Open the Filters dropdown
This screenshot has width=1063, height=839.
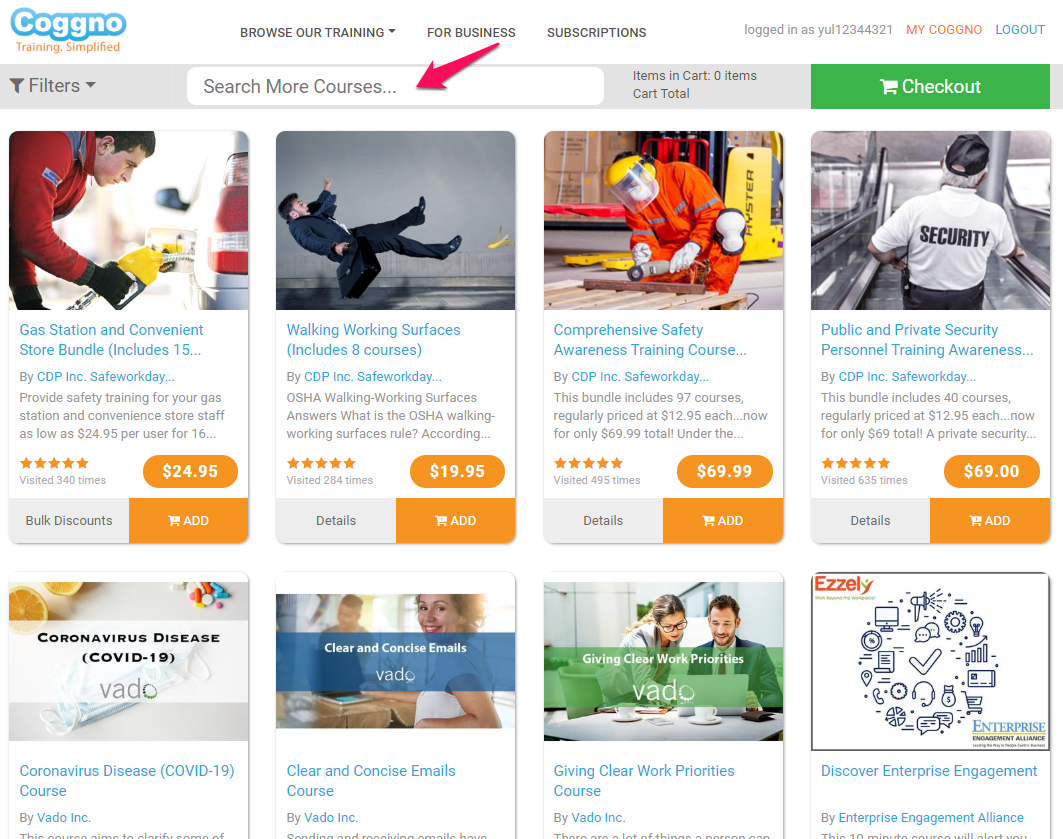point(52,85)
